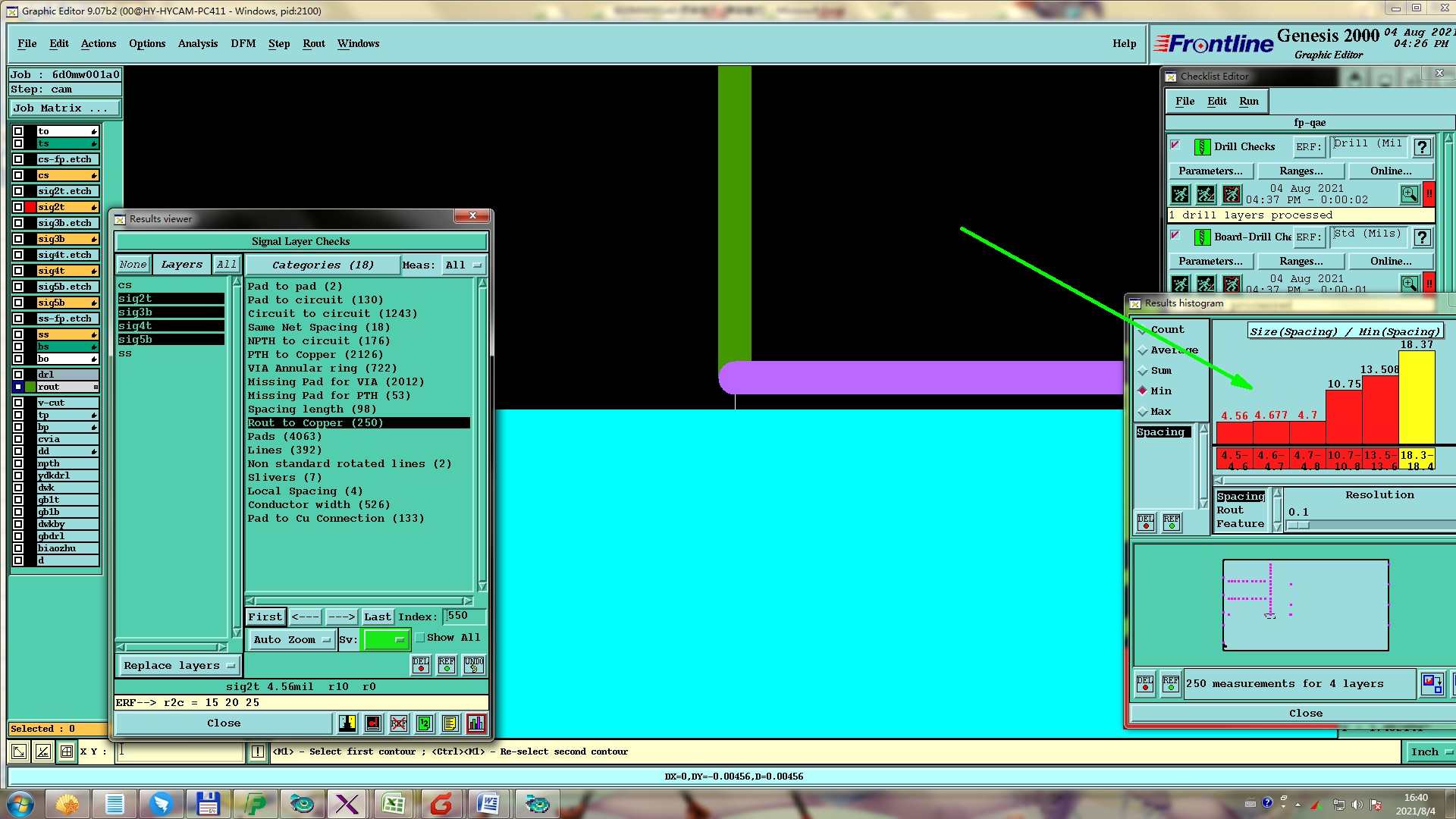Click Drill Checks Parameters button

coord(1210,171)
